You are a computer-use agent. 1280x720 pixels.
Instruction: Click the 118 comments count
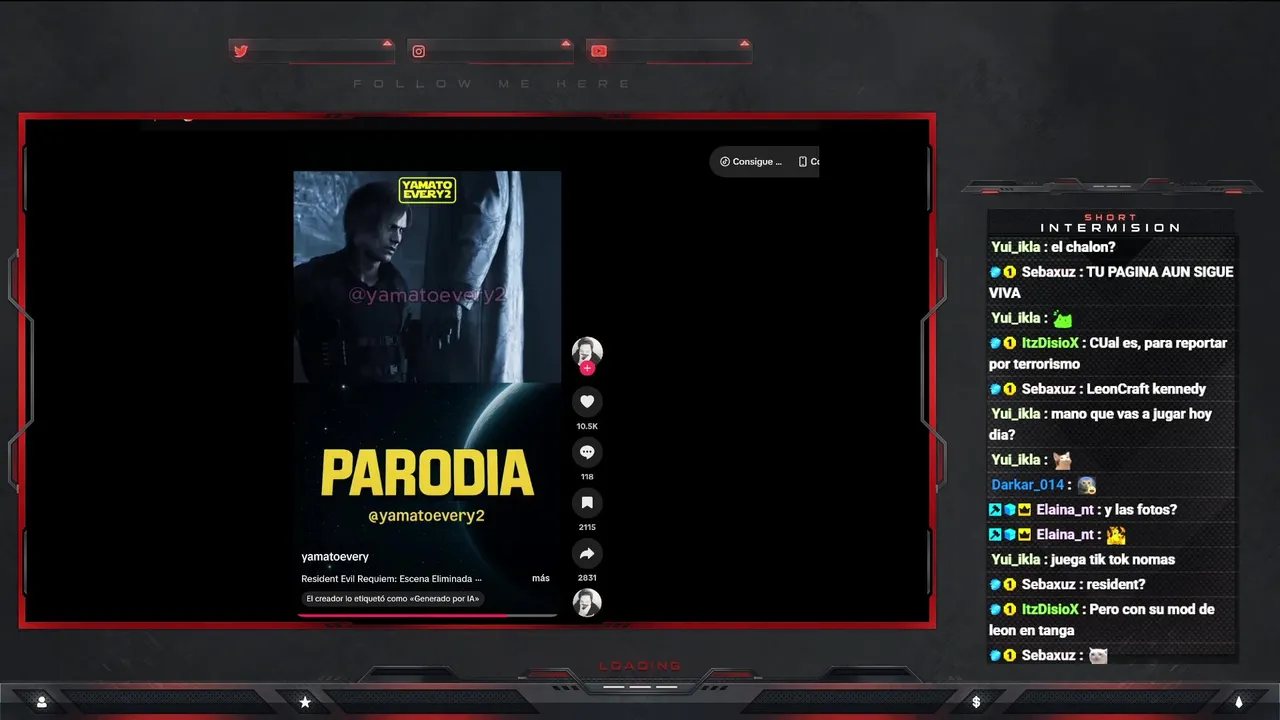(x=587, y=477)
